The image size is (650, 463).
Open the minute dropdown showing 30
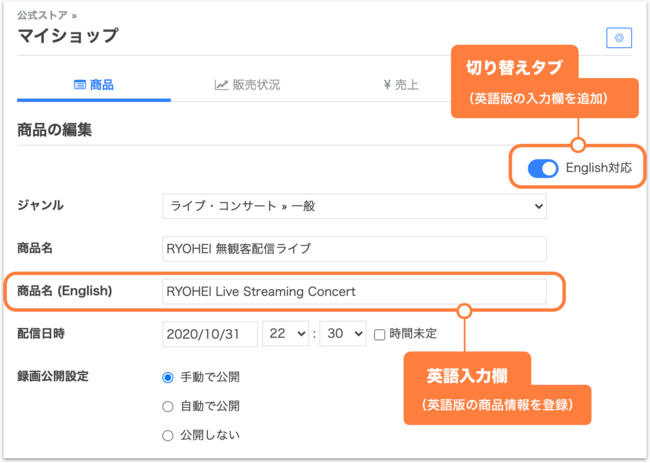(343, 334)
